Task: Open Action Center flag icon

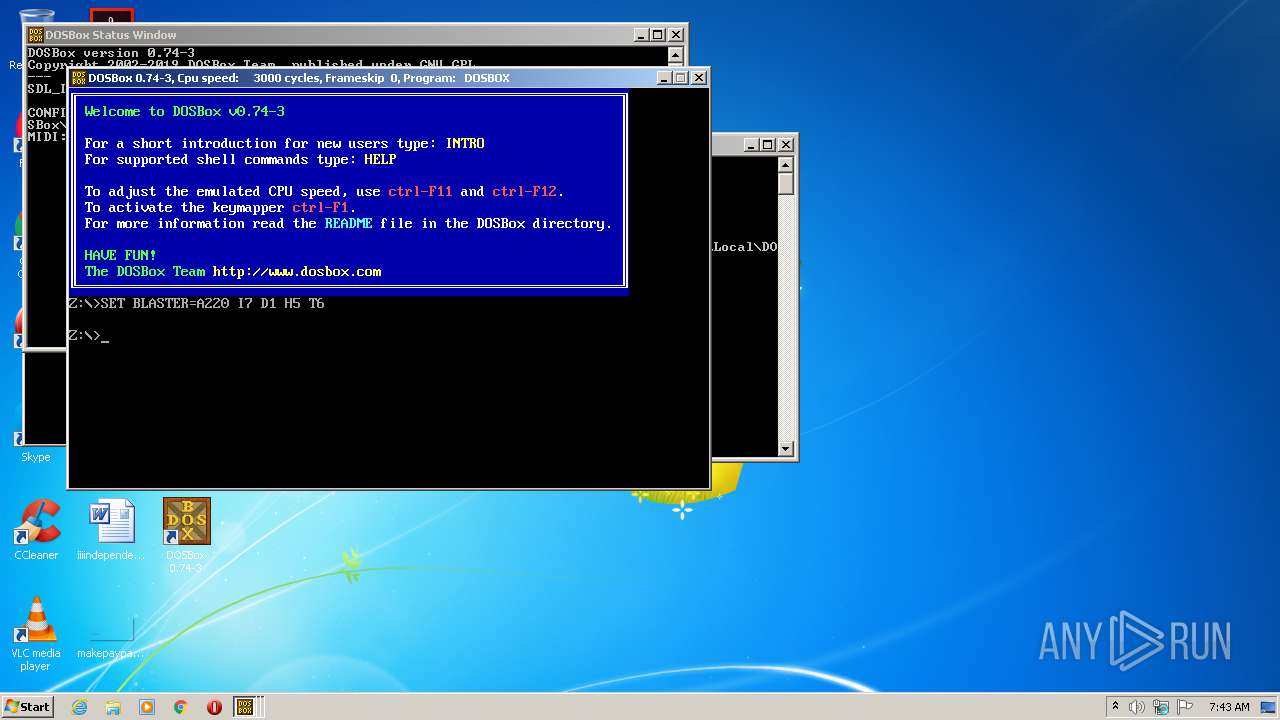Action: 1183,707
